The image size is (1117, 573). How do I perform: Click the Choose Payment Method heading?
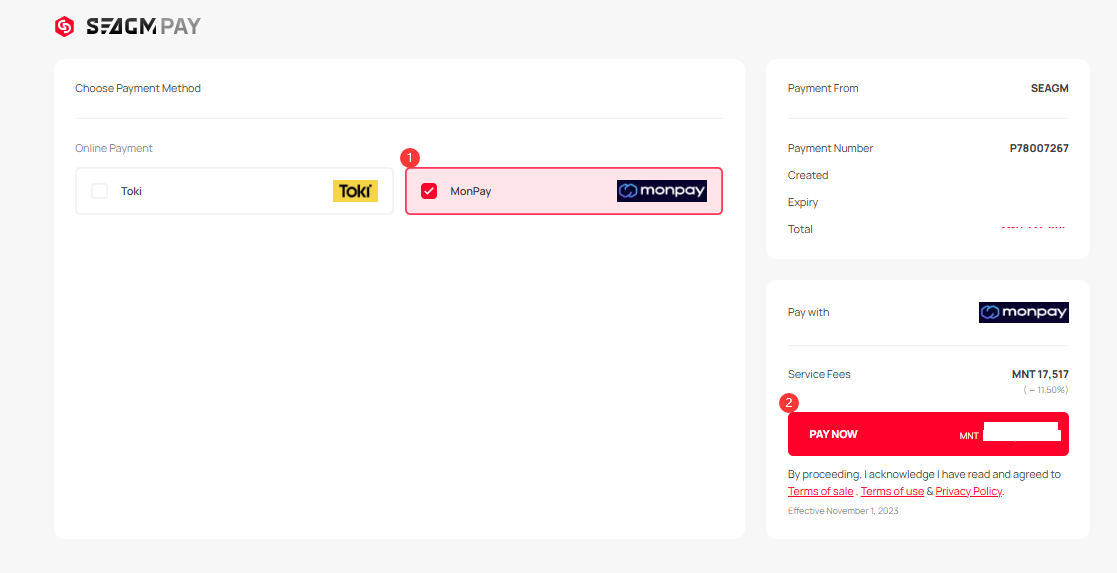[x=138, y=88]
